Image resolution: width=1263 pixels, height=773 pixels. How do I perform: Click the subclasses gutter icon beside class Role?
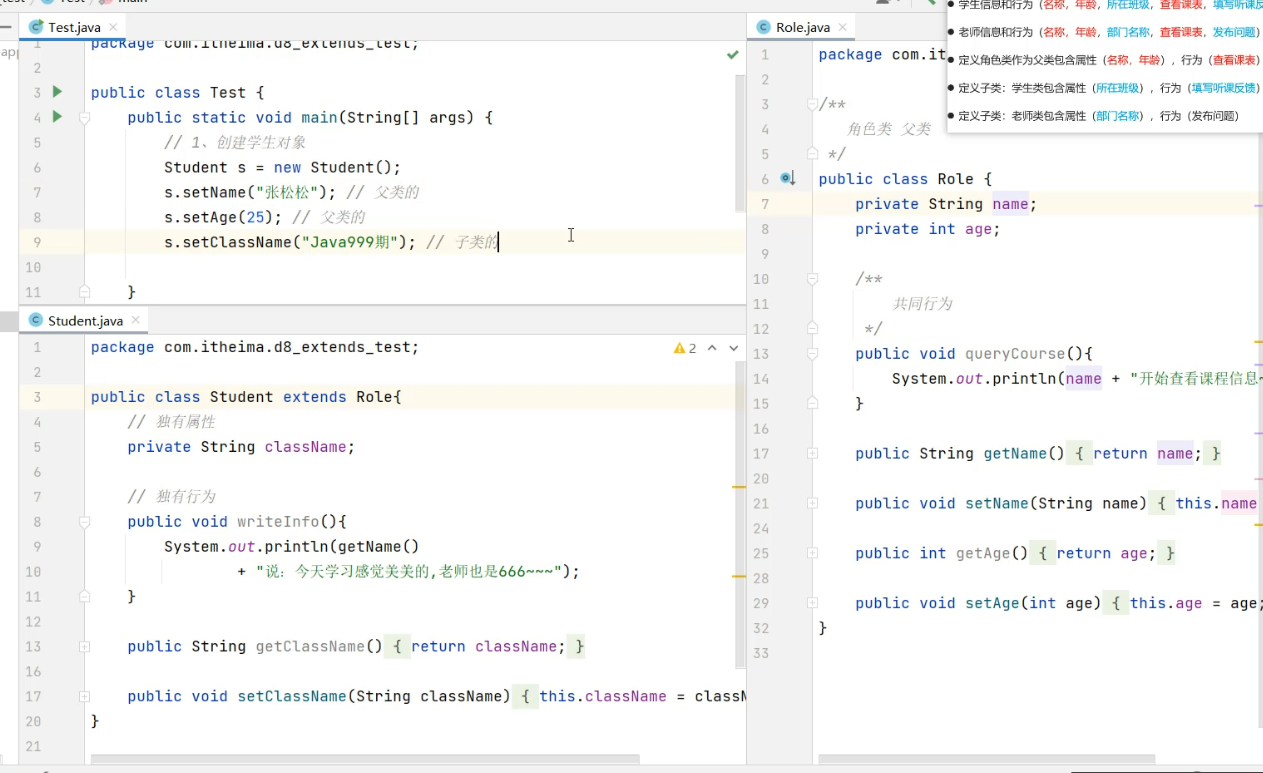coord(787,179)
